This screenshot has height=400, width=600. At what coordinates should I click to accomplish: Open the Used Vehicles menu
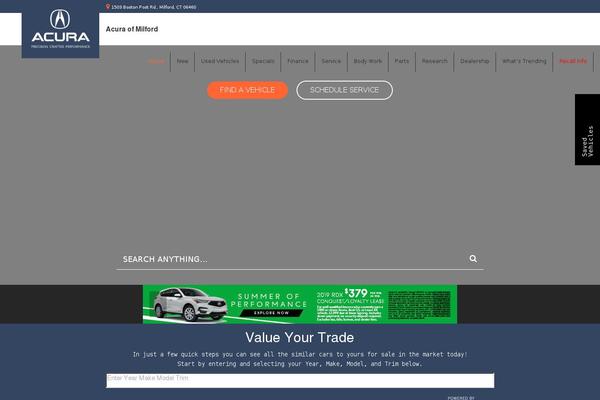click(220, 61)
